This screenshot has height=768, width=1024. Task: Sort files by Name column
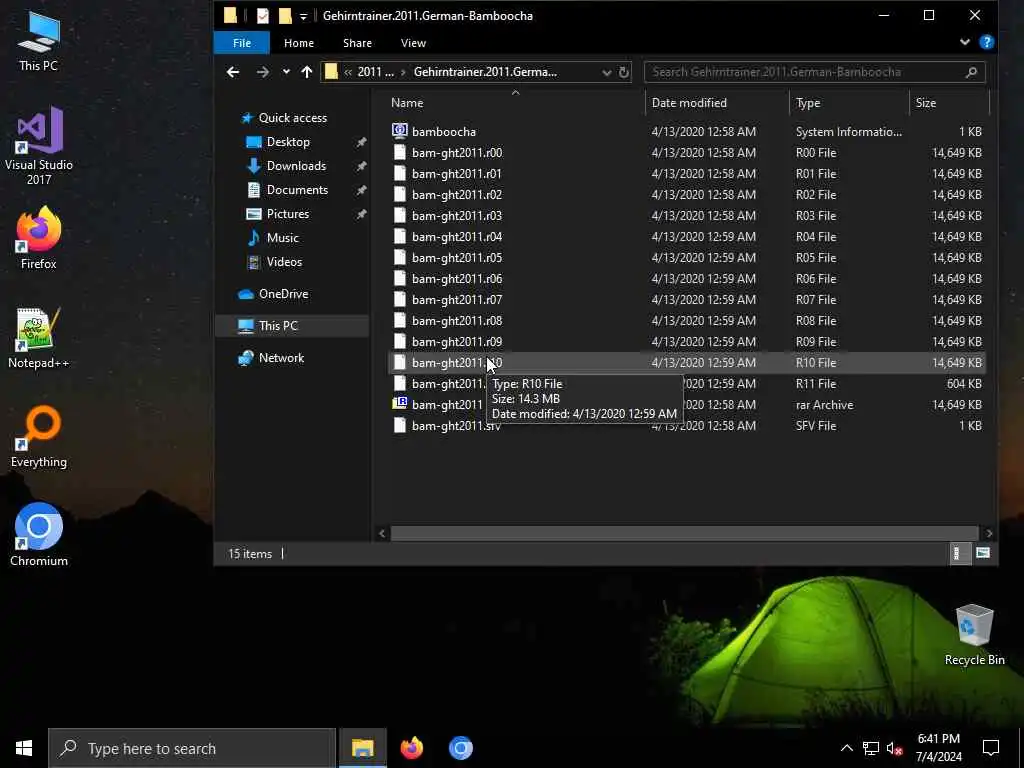407,103
